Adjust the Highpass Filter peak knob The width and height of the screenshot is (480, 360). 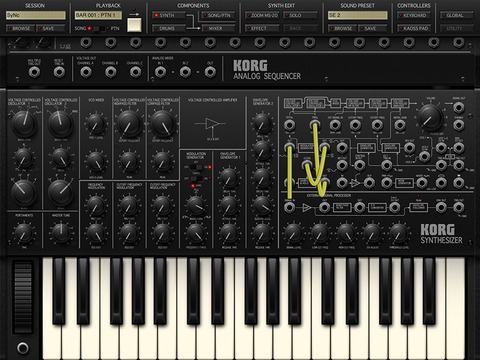coord(129,162)
